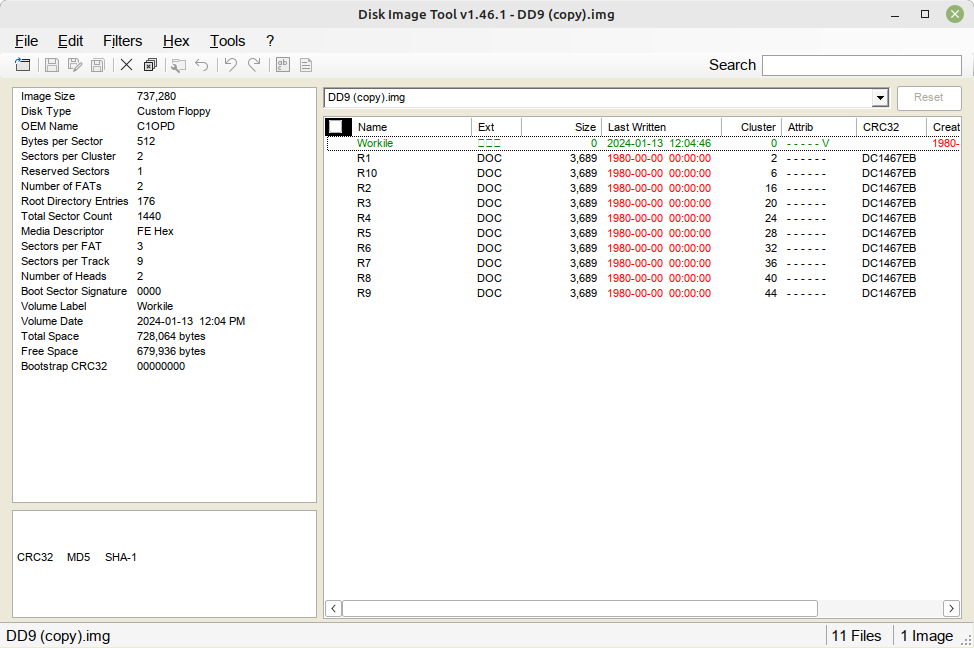Click the CRC32 label in hash panel

(35, 557)
